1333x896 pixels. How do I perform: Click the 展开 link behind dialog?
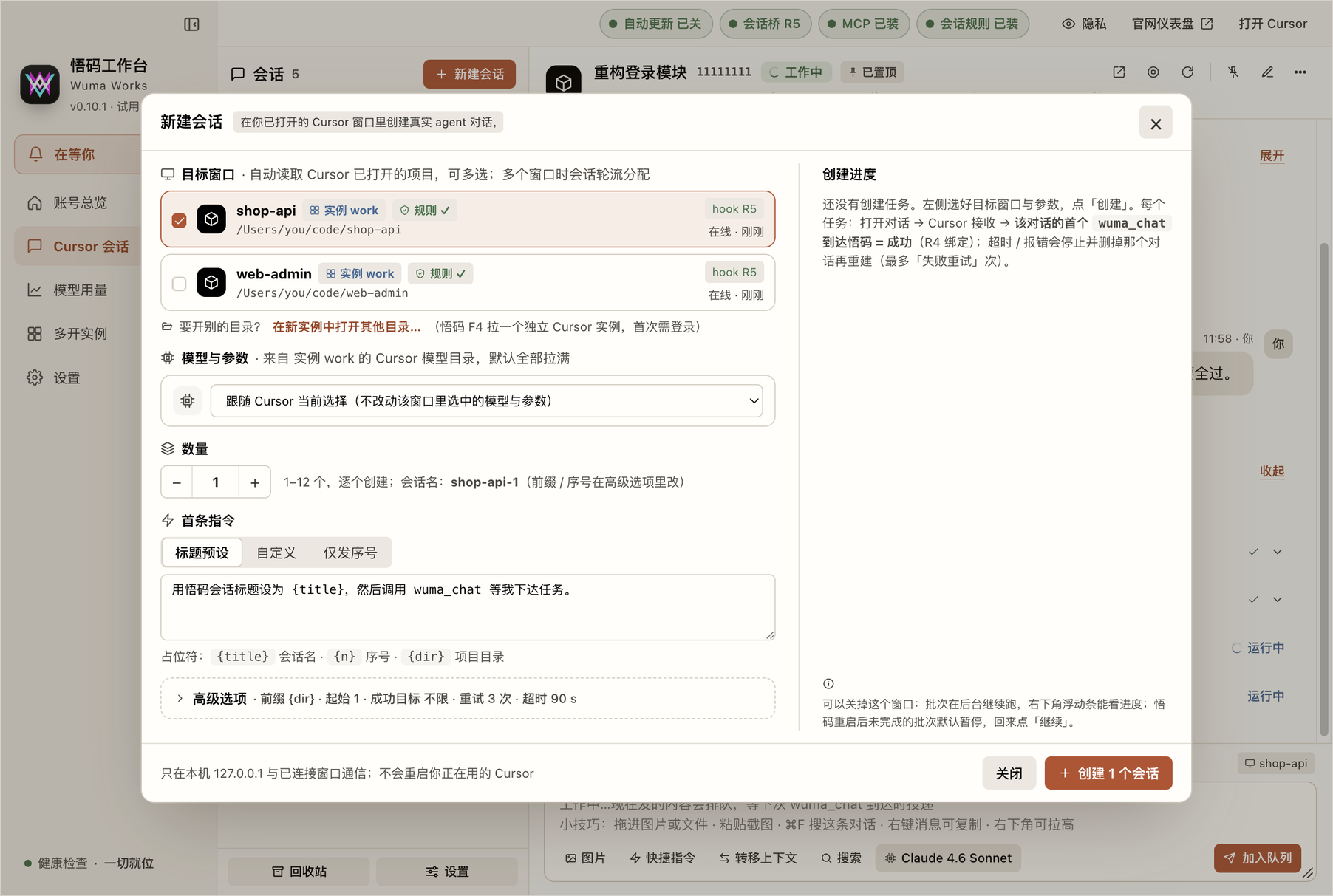click(1272, 156)
